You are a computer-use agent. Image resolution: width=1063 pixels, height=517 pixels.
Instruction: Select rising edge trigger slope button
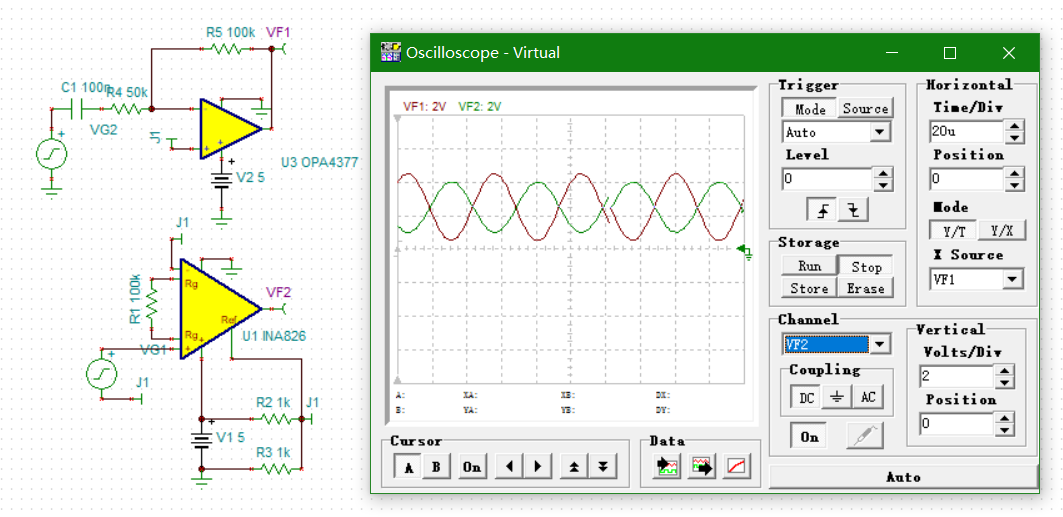click(x=824, y=211)
